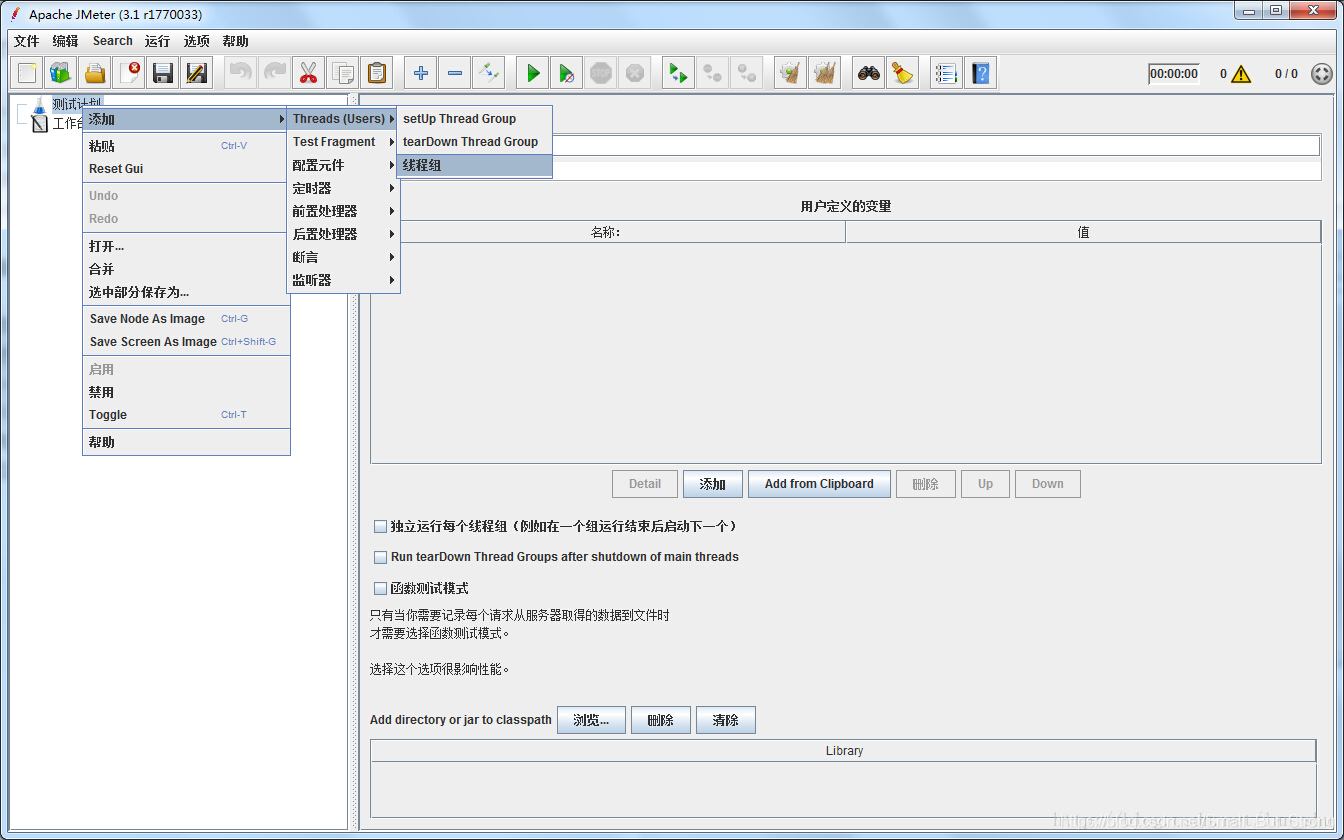Click Start no pauses icon
Viewport: 1344px width, 840px height.
(x=567, y=73)
